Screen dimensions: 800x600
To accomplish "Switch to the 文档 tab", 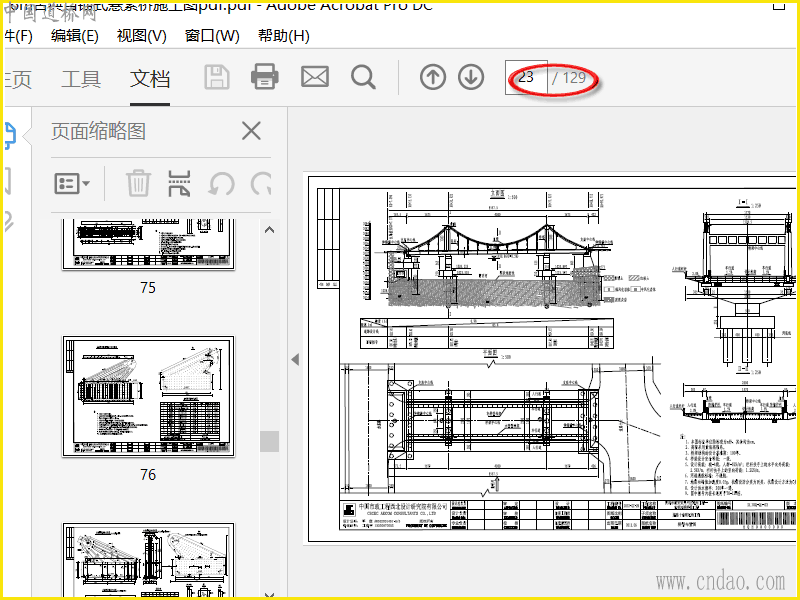I will point(150,79).
